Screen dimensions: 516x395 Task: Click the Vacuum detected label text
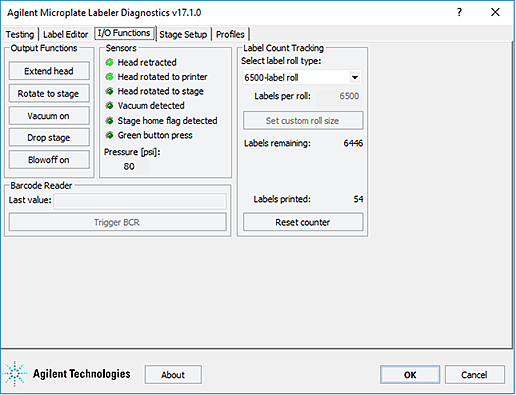coord(151,106)
